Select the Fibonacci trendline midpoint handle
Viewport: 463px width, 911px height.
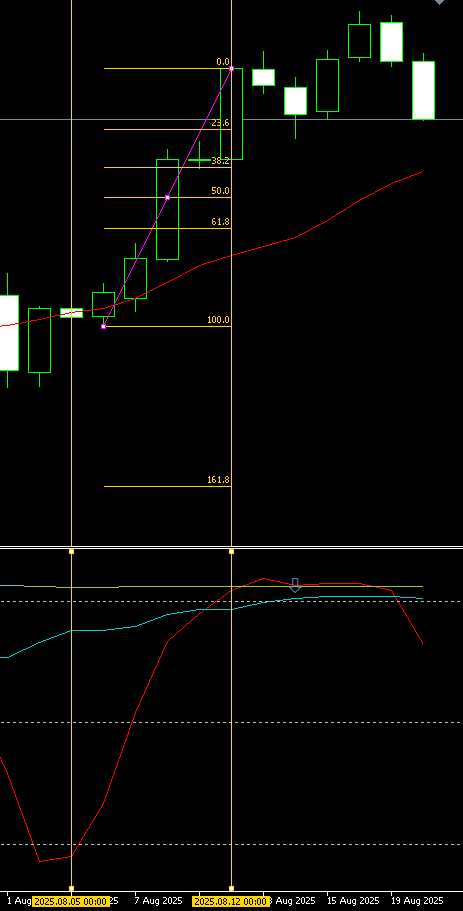click(x=167, y=198)
